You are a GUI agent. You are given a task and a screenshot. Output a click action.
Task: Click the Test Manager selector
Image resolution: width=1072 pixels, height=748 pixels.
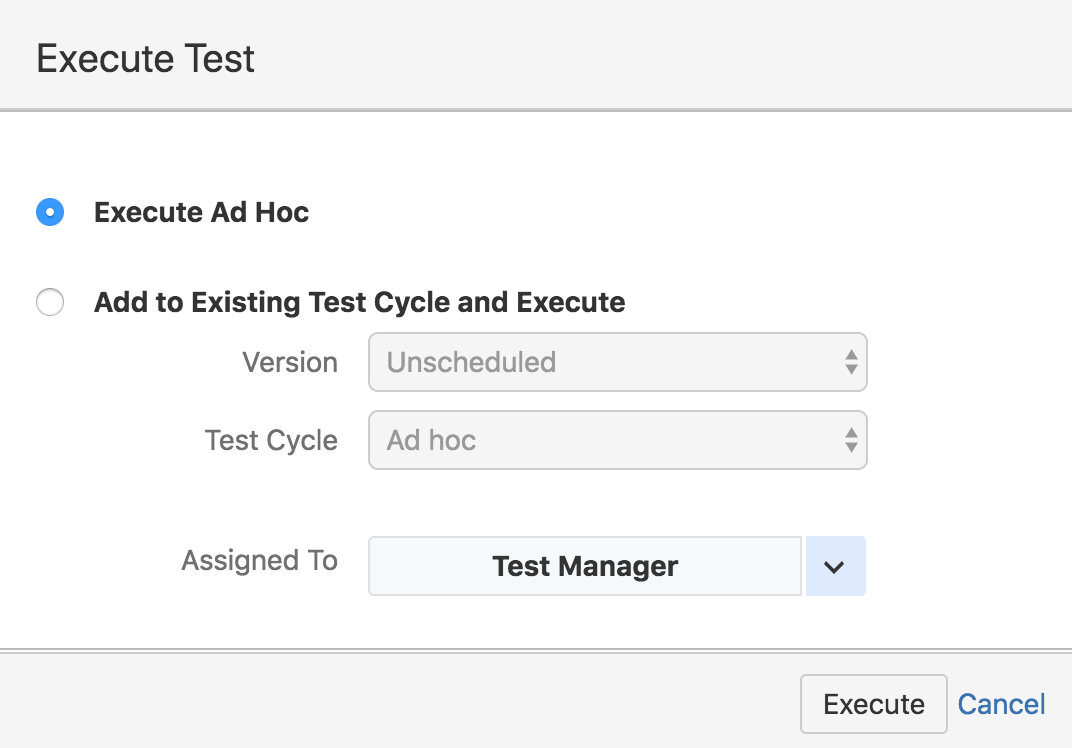[584, 566]
